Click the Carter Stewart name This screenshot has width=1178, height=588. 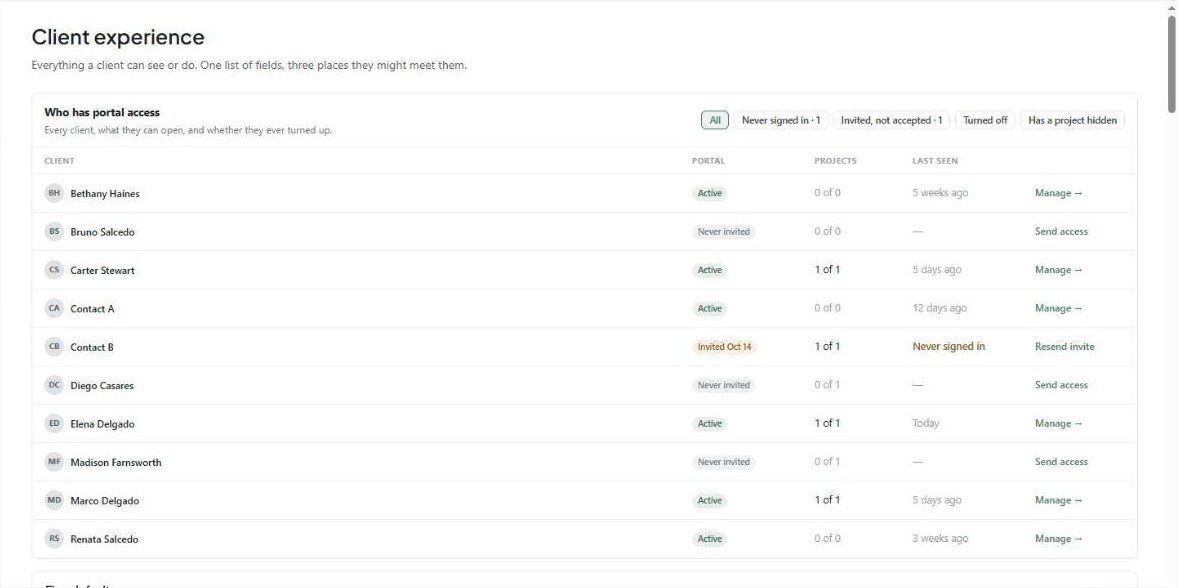tap(102, 270)
